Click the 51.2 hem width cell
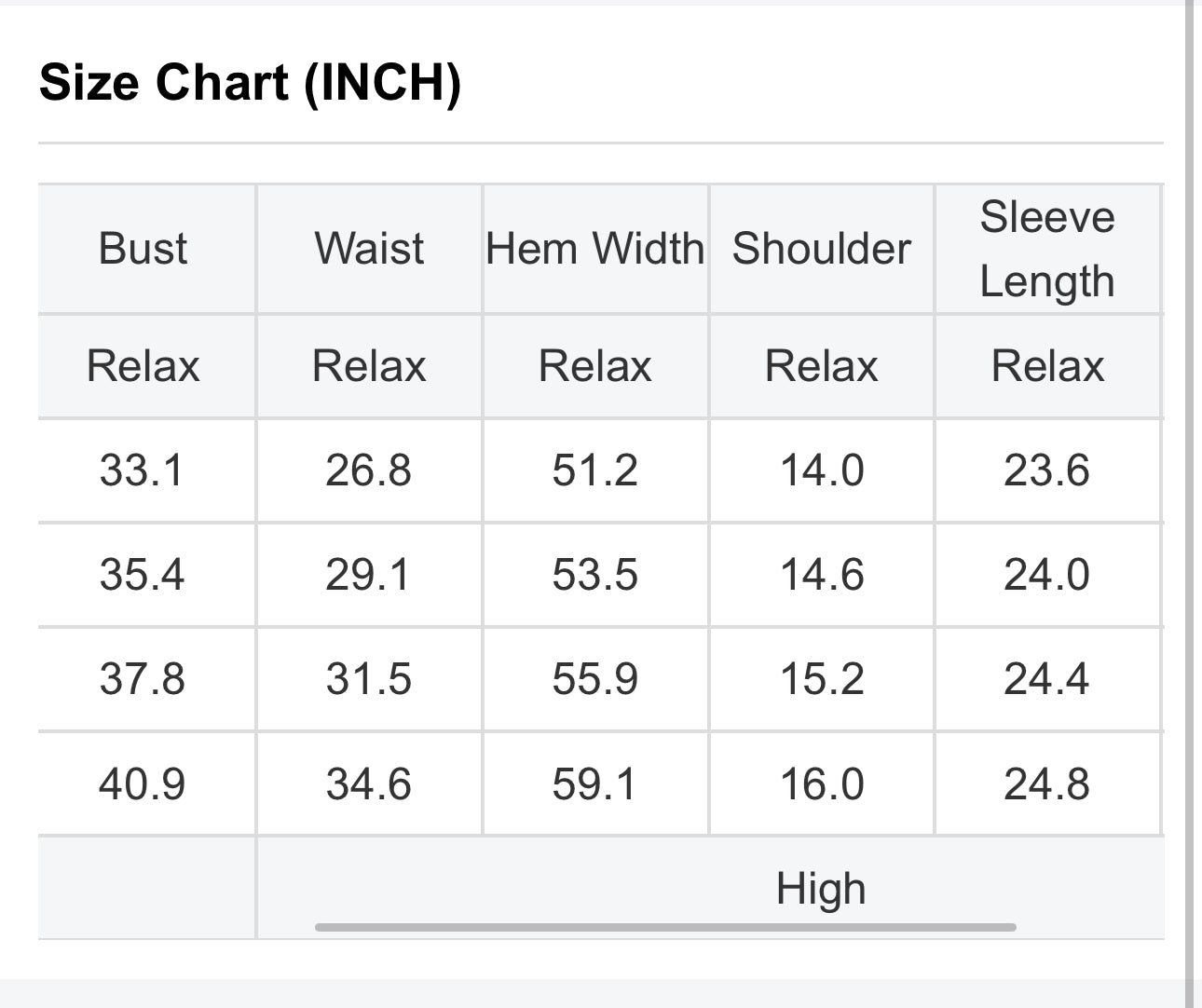The image size is (1202, 1008). click(x=594, y=470)
